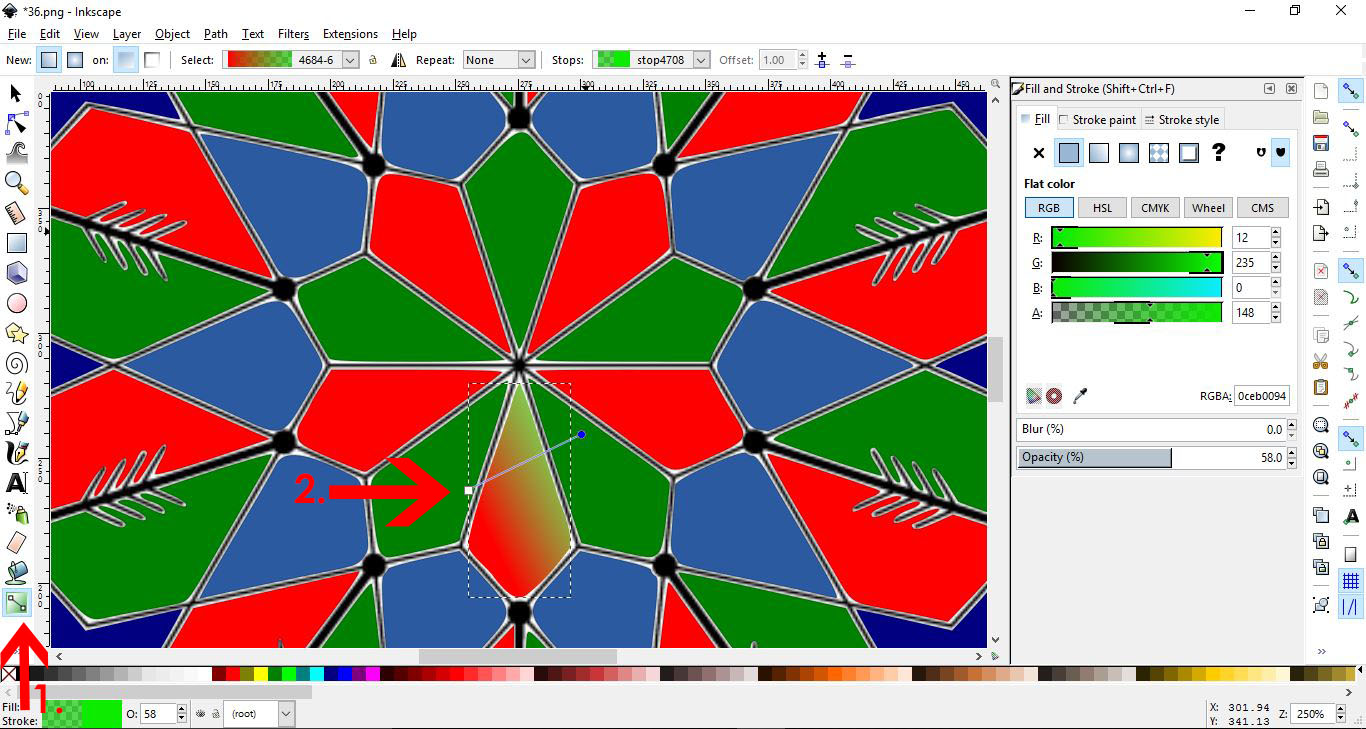Open the Layer menu
The width and height of the screenshot is (1366, 729).
click(x=127, y=34)
